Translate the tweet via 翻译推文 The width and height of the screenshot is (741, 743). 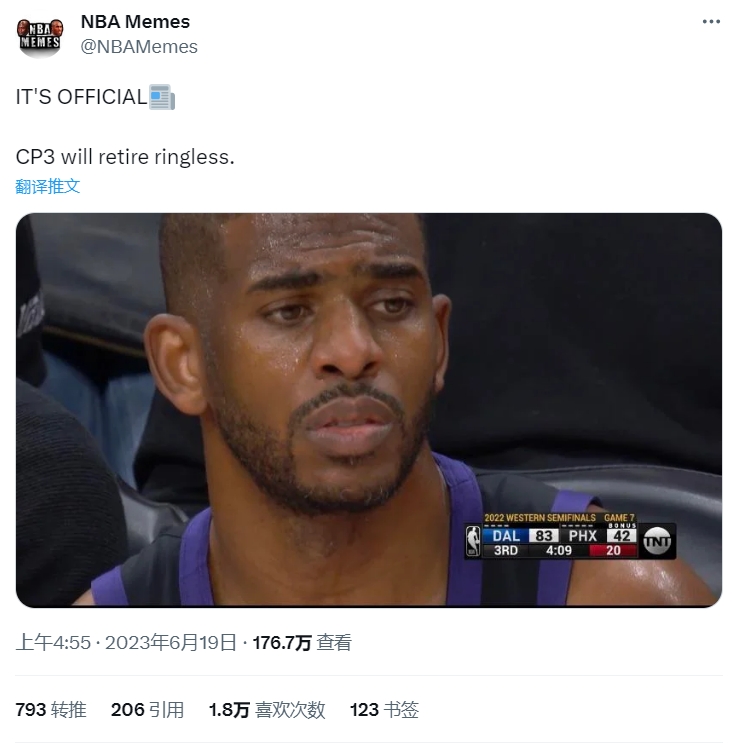coord(47,186)
